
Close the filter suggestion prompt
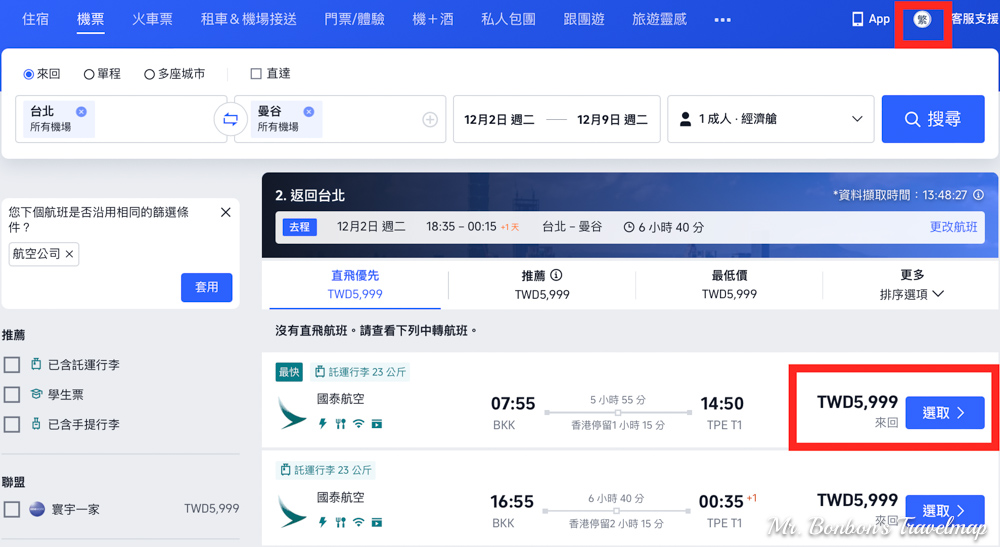pos(225,212)
